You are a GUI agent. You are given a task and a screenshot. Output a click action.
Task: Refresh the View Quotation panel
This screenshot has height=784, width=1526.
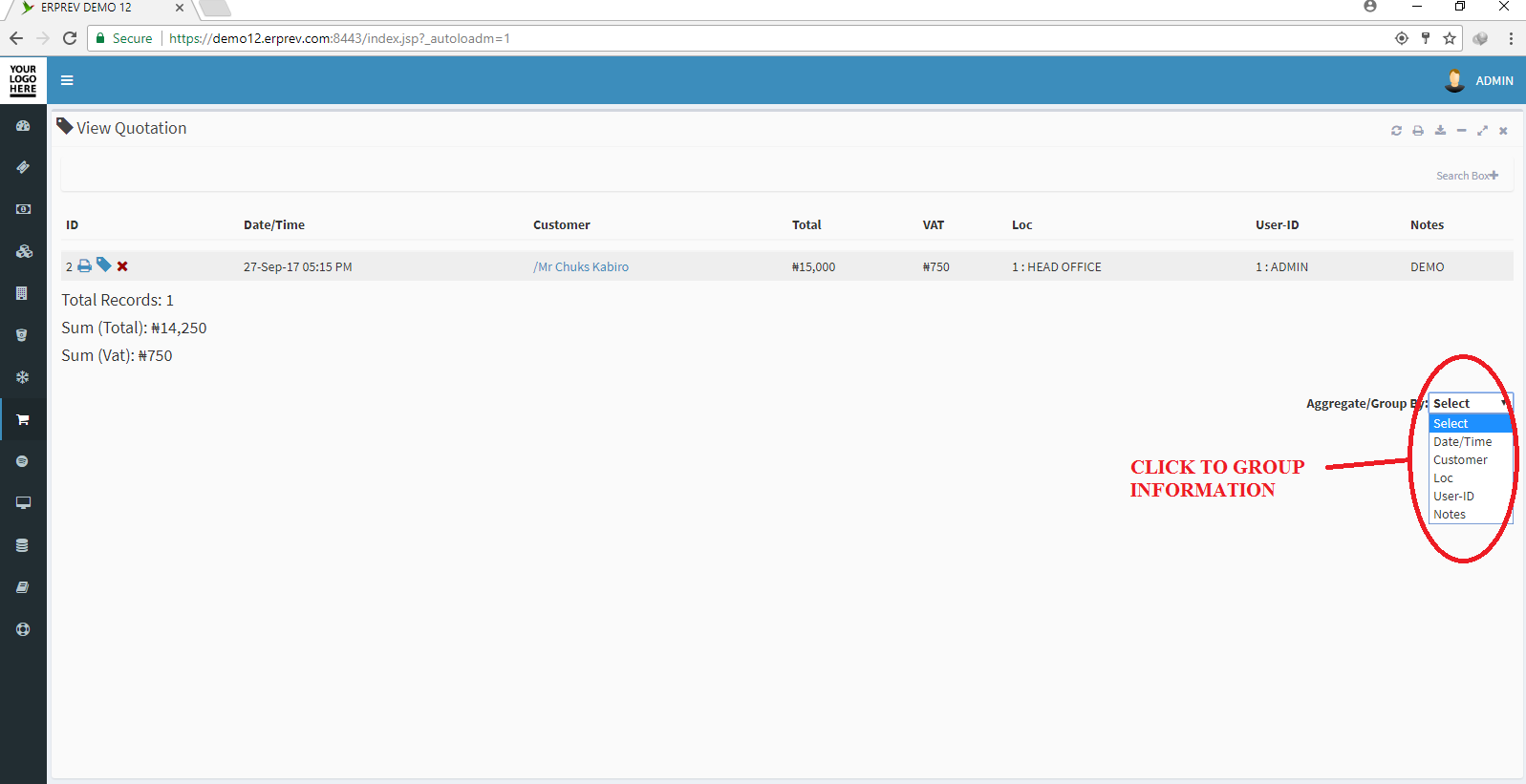coord(1396,131)
